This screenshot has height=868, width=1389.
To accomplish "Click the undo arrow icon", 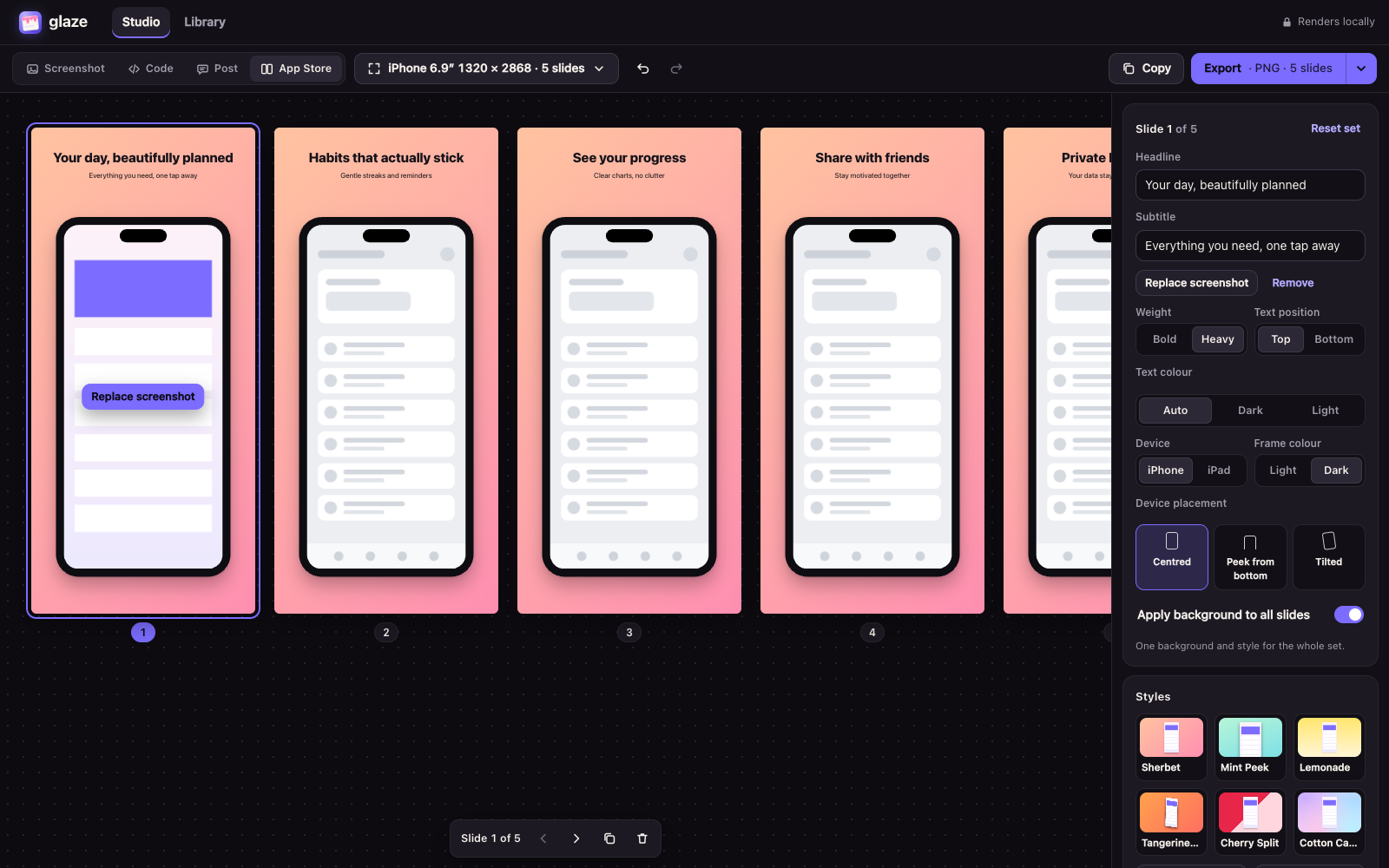I will [643, 69].
